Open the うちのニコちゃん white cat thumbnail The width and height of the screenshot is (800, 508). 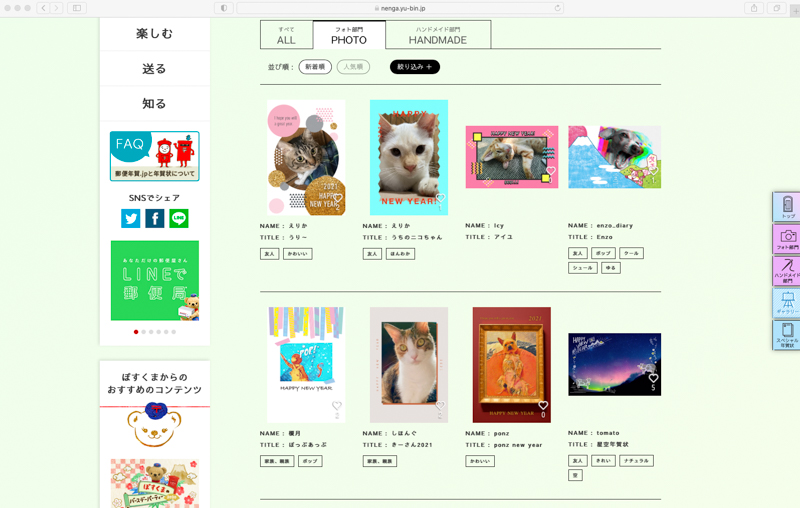click(x=409, y=158)
